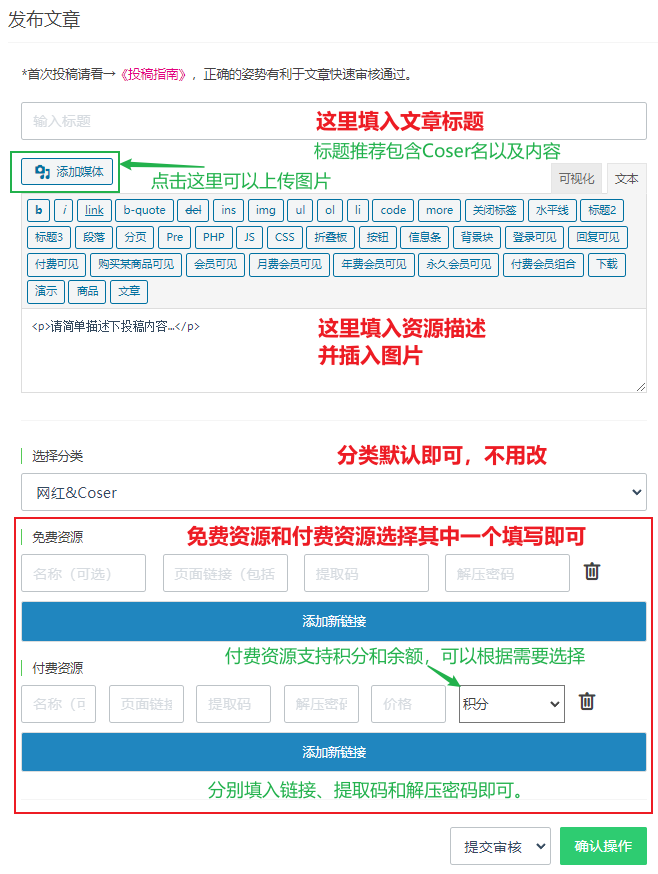Delete the paid resource row with trash icon
Viewport: 658px width, 874px height.
[x=587, y=702]
